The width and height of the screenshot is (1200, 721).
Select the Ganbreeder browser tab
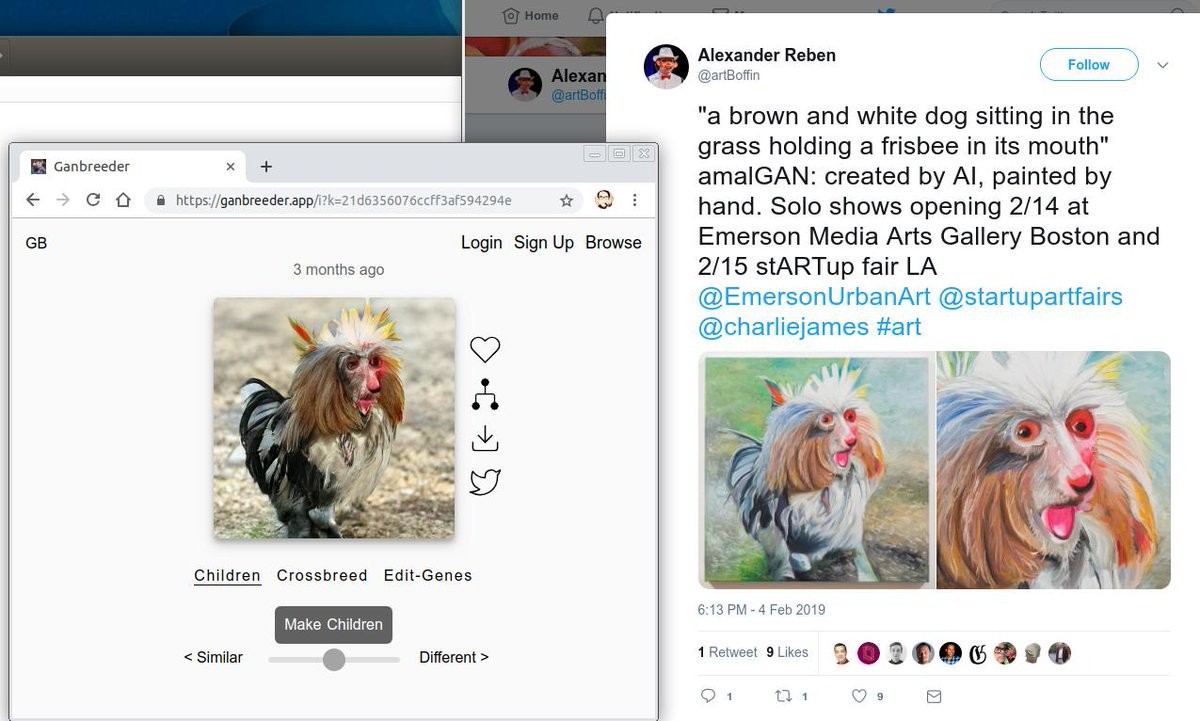pyautogui.click(x=134, y=167)
